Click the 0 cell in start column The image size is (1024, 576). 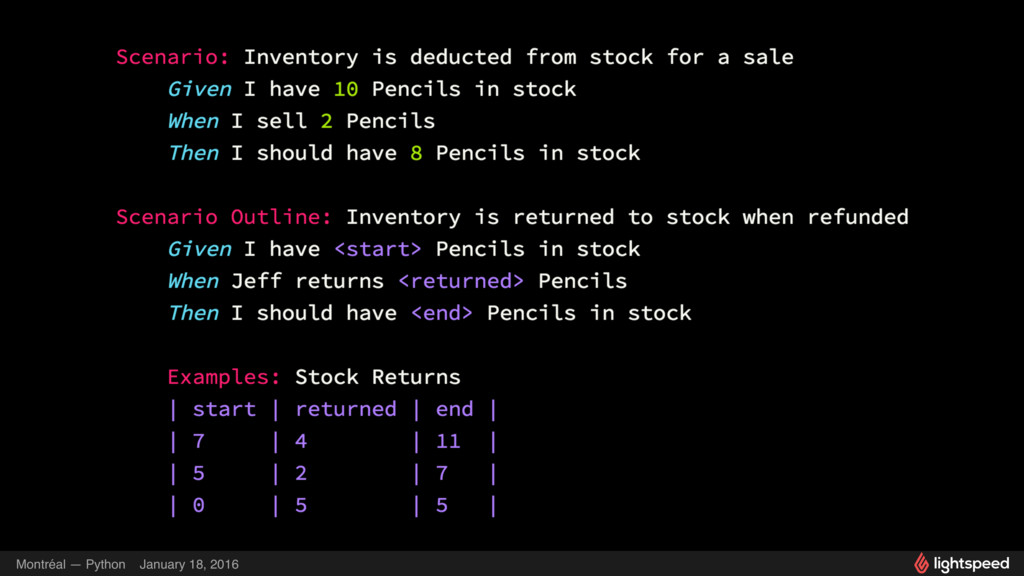click(x=199, y=505)
